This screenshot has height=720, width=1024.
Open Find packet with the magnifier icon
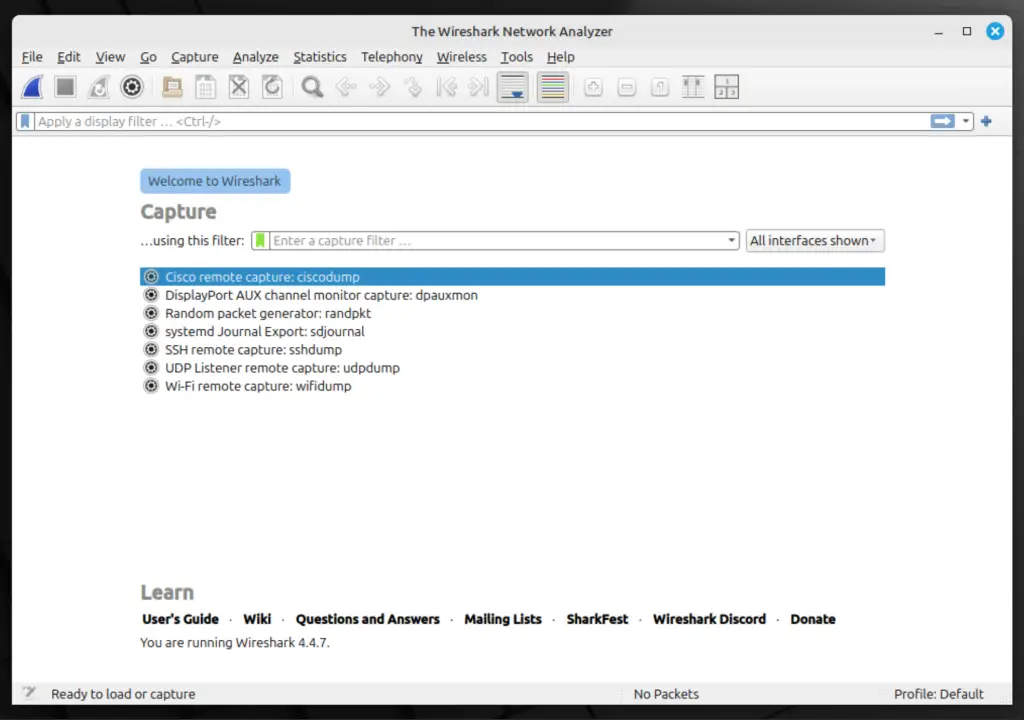[311, 87]
